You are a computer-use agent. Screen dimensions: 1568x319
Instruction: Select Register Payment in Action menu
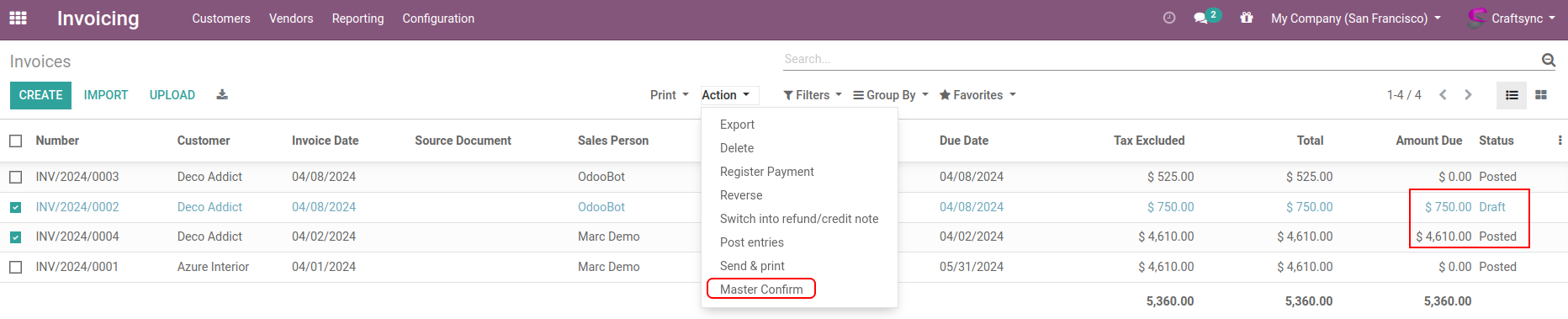pyautogui.click(x=767, y=172)
